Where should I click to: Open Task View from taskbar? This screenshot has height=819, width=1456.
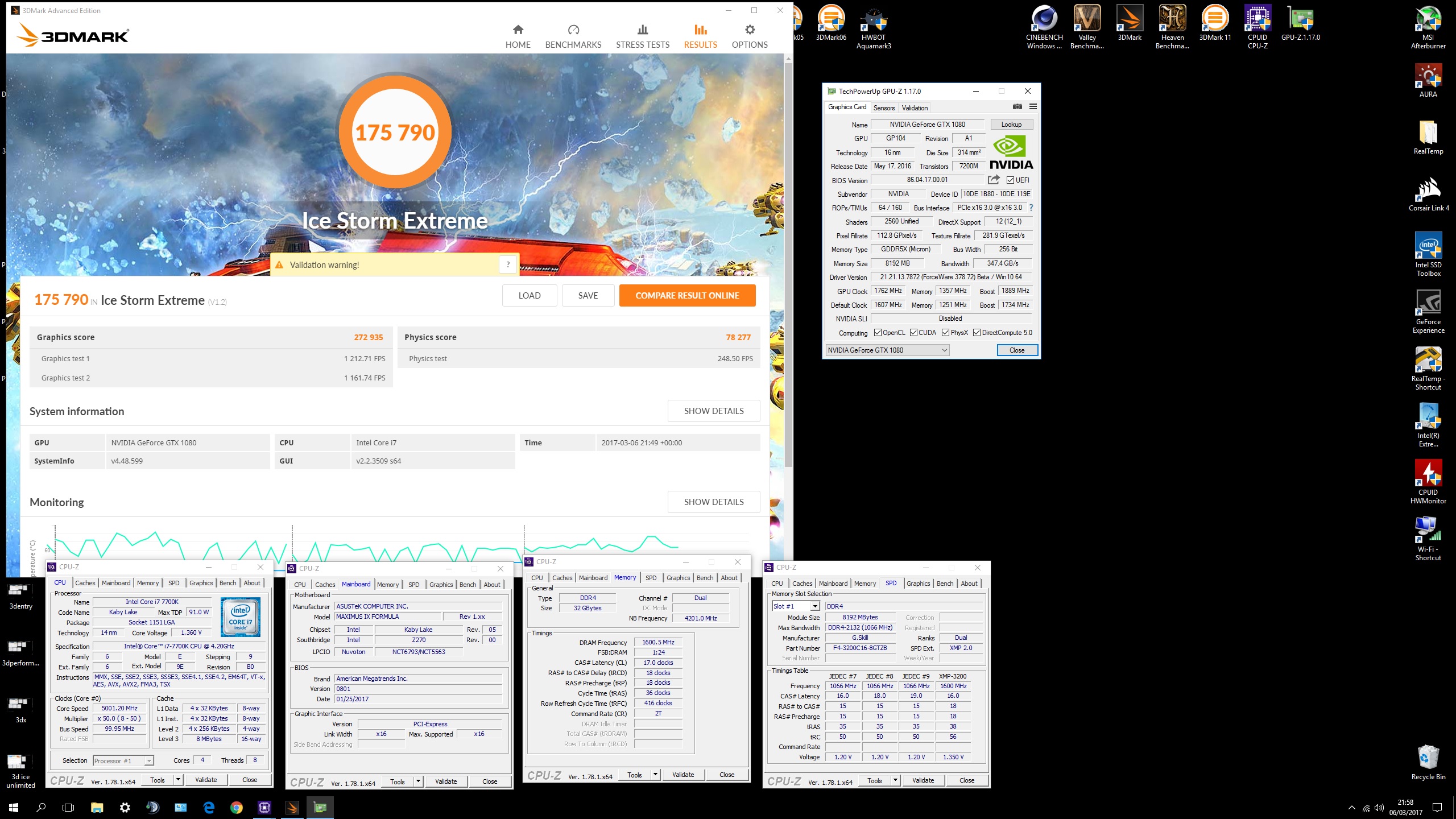[68, 807]
